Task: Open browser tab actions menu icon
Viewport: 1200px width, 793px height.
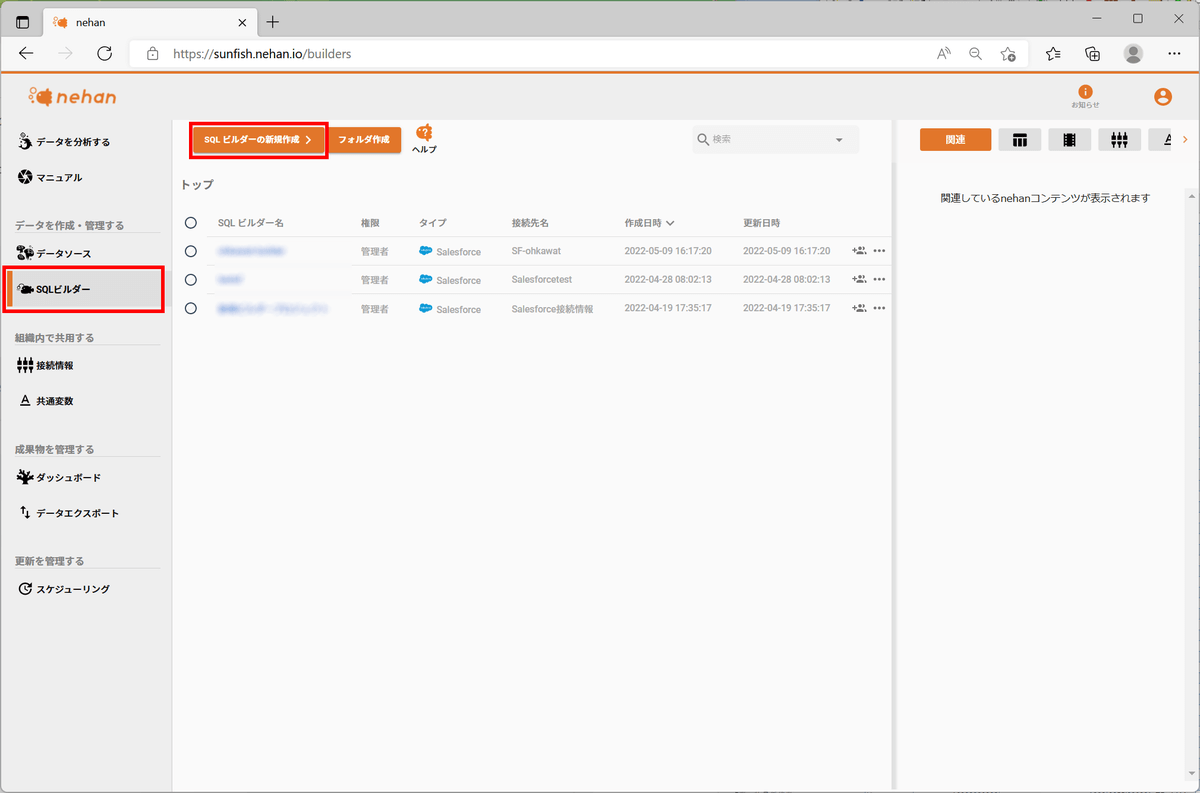Action: [22, 22]
